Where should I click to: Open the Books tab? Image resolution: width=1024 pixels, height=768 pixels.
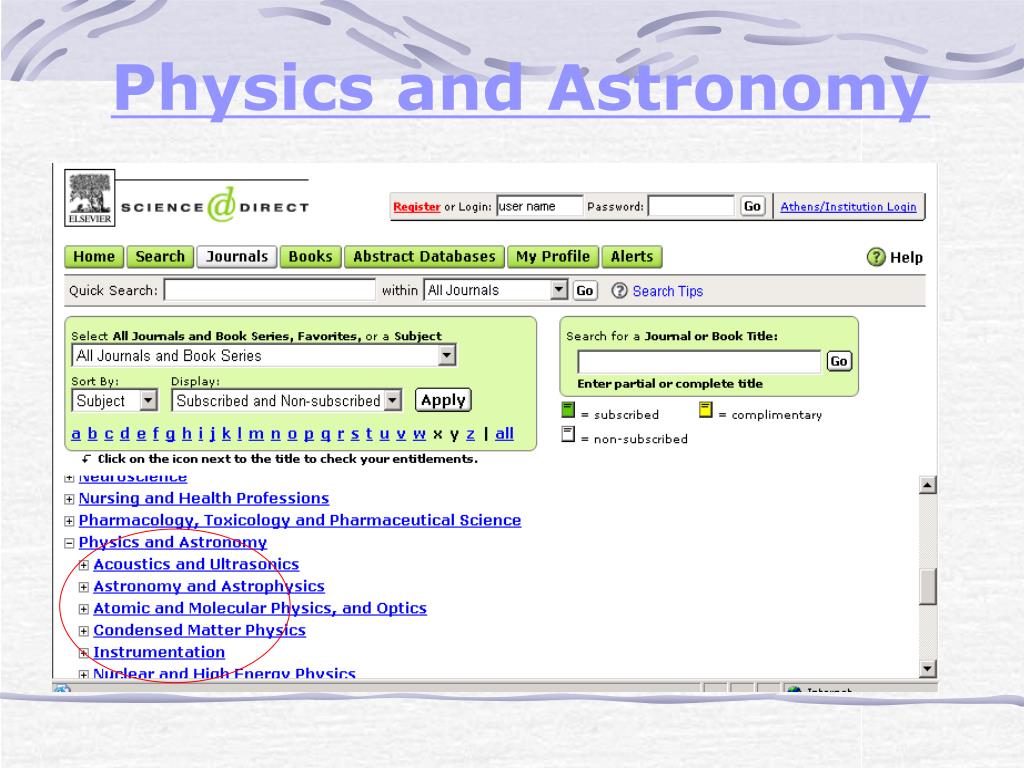tap(310, 257)
